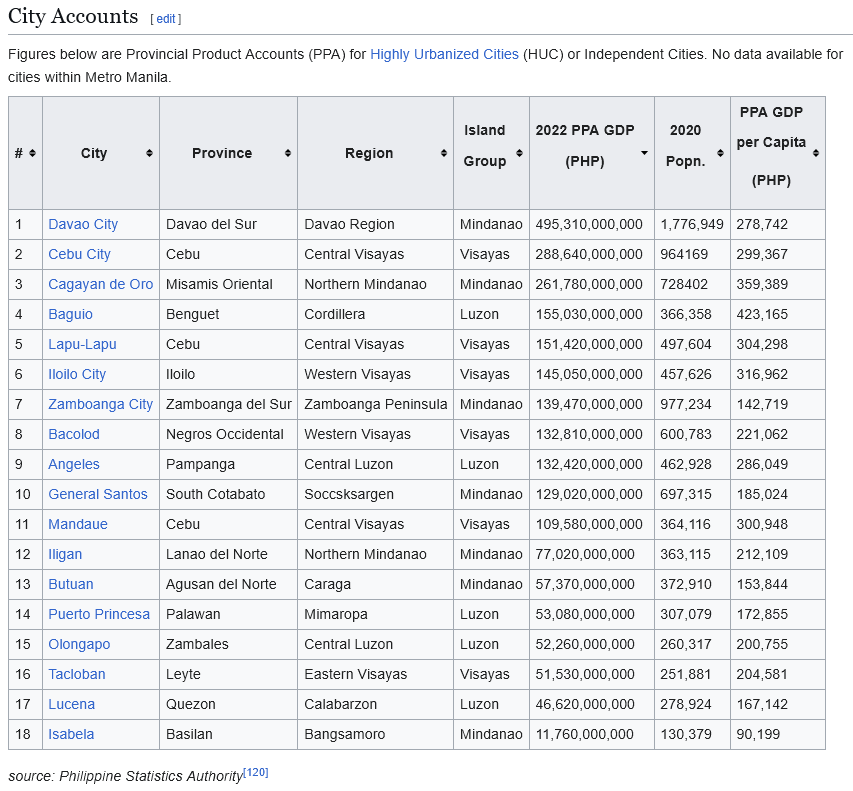Click the Eastern Visayas region cell
The width and height of the screenshot is (853, 791).
tap(375, 674)
